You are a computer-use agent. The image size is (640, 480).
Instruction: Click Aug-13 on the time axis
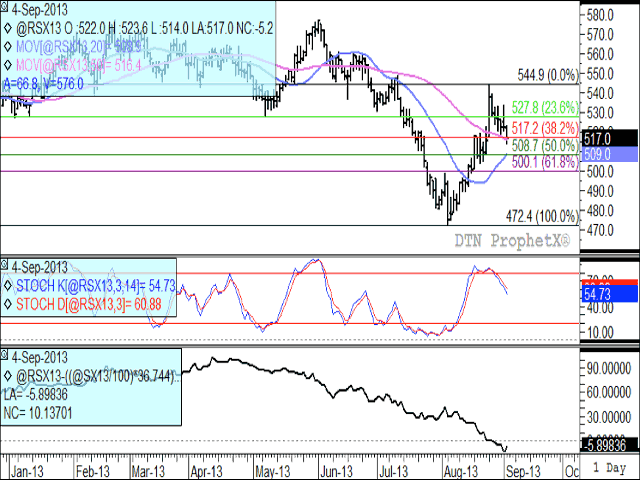460,472
